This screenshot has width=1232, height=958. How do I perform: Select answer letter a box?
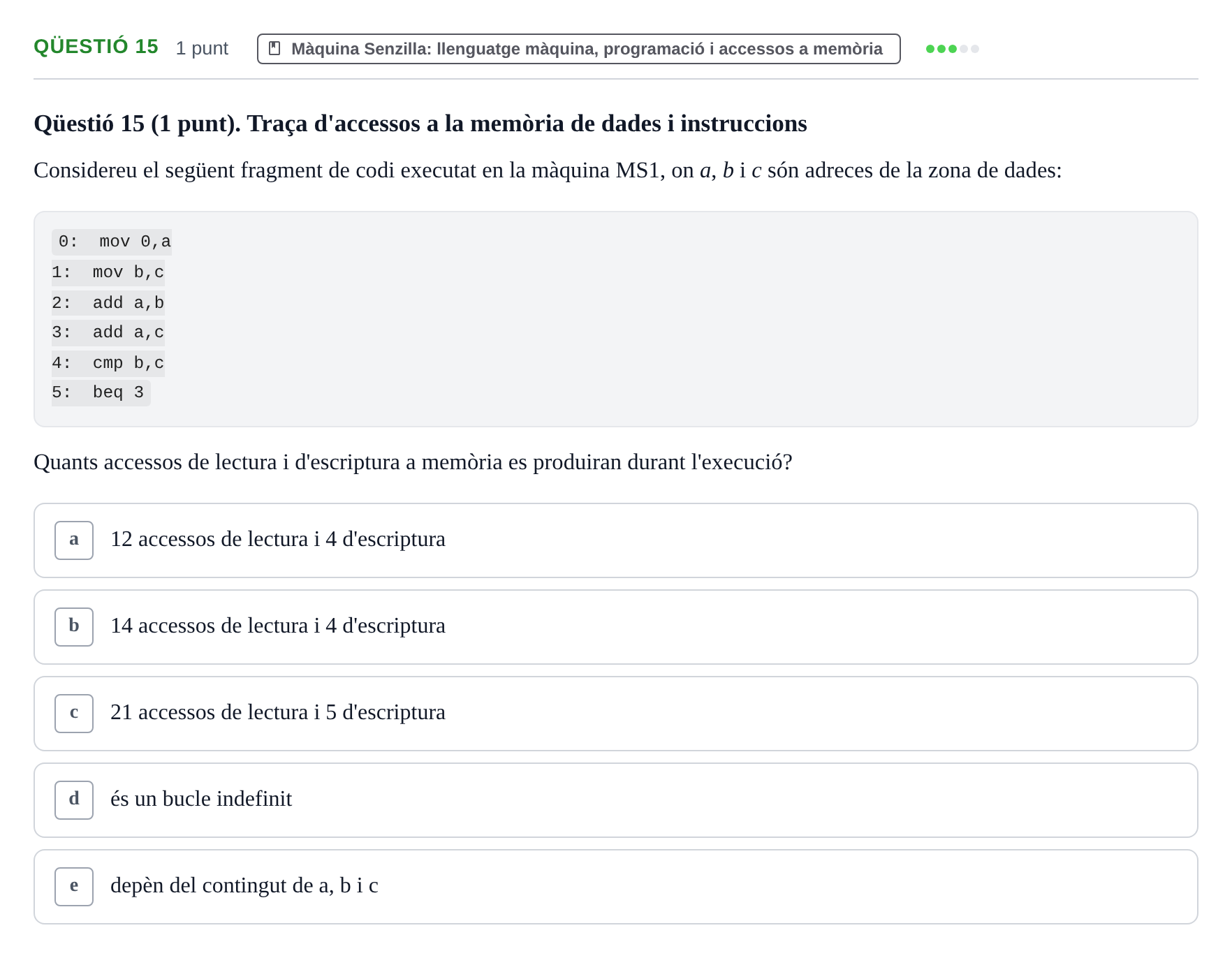click(x=74, y=540)
